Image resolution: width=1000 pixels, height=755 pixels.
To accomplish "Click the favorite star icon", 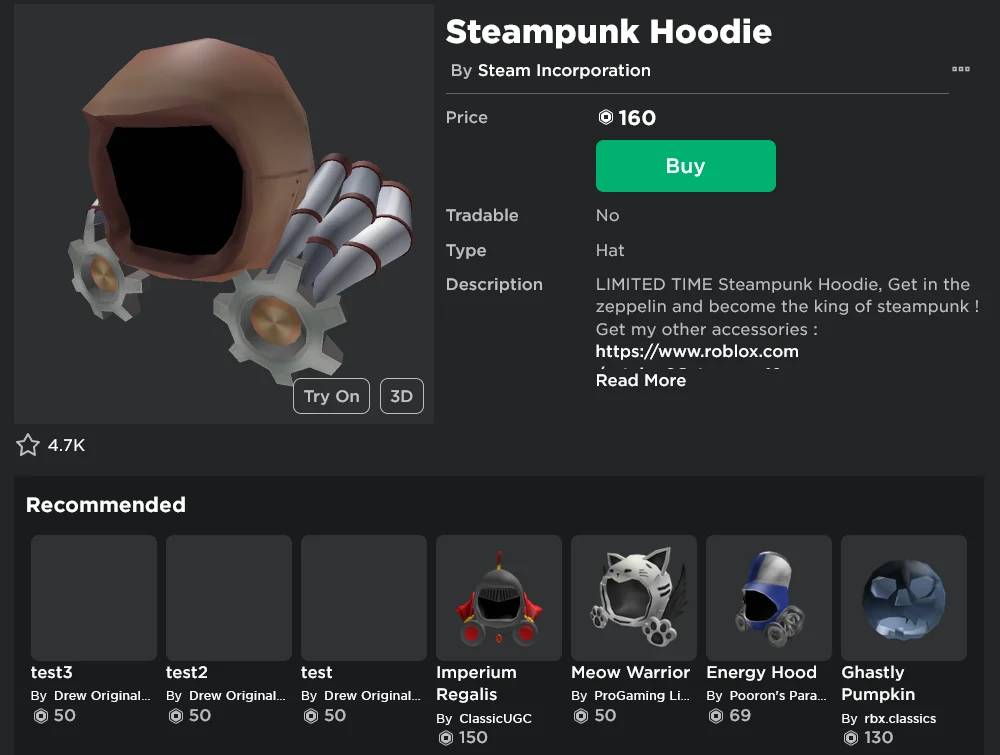I will [x=27, y=445].
